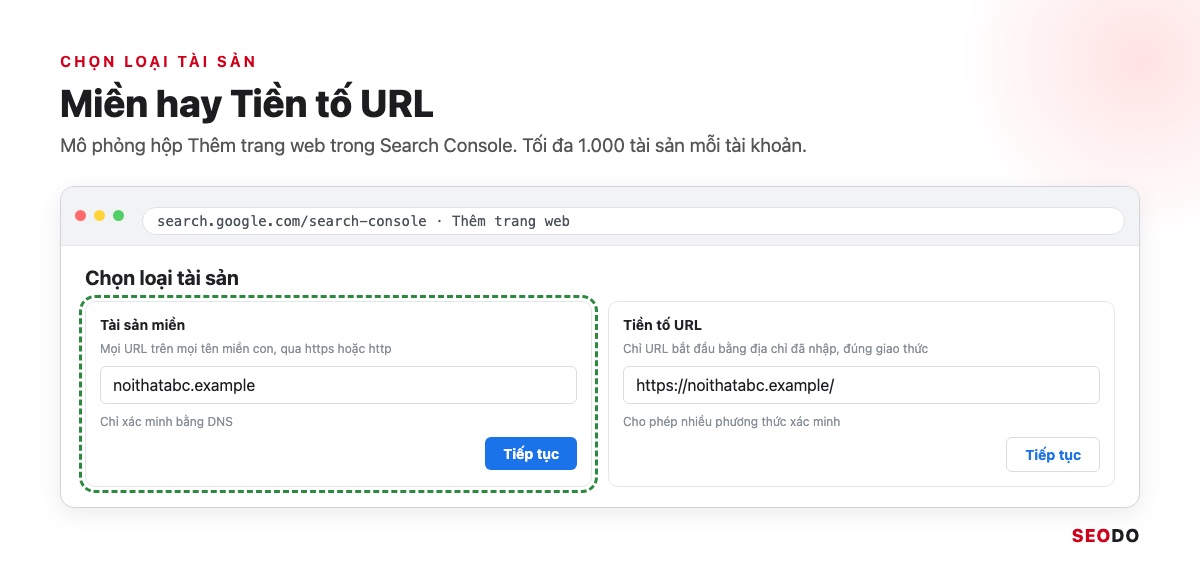
Task: Click the red CHỌN LOẠI TÀI SẢN label
Action: tap(159, 62)
